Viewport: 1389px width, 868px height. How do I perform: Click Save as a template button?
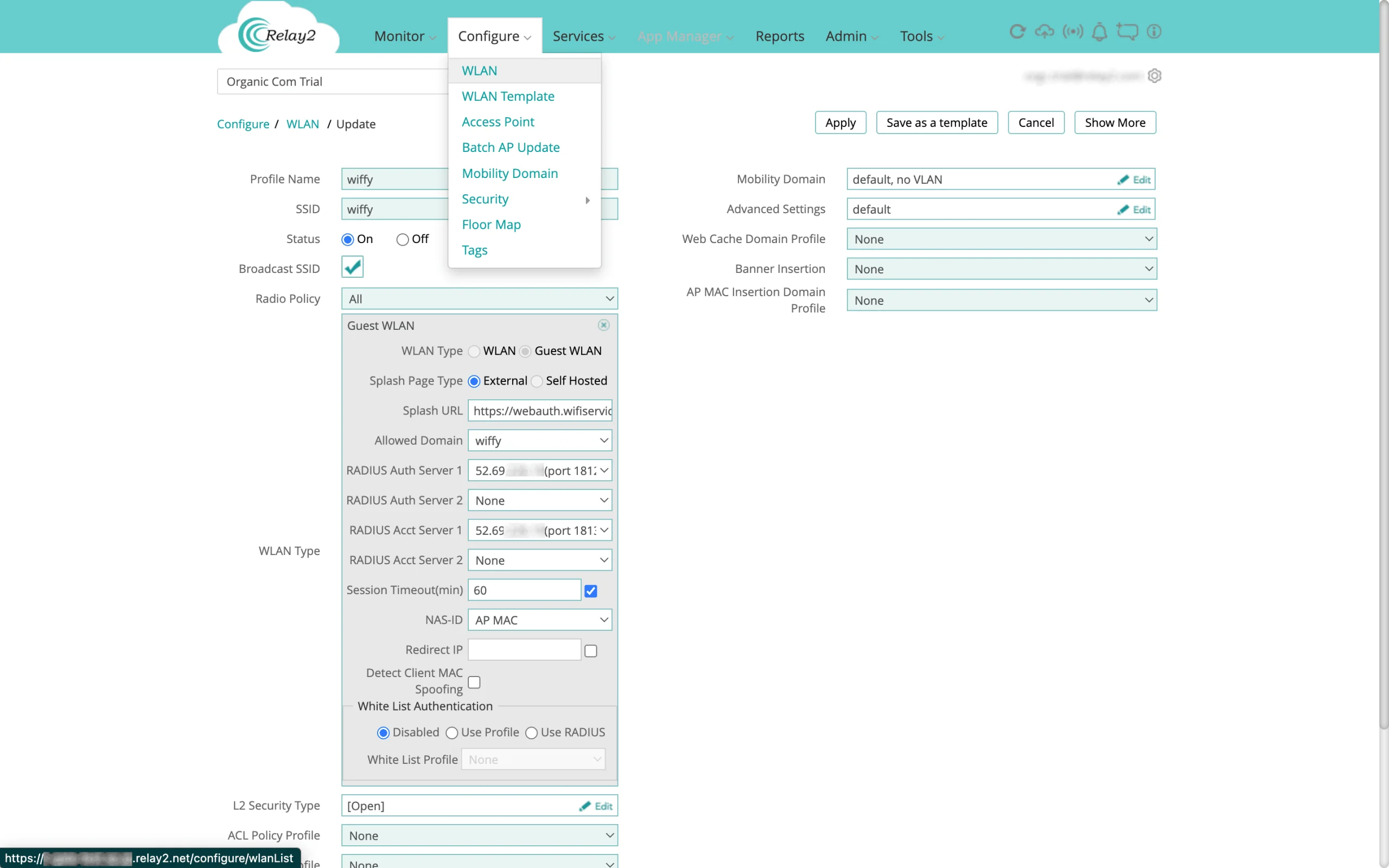pos(936,122)
